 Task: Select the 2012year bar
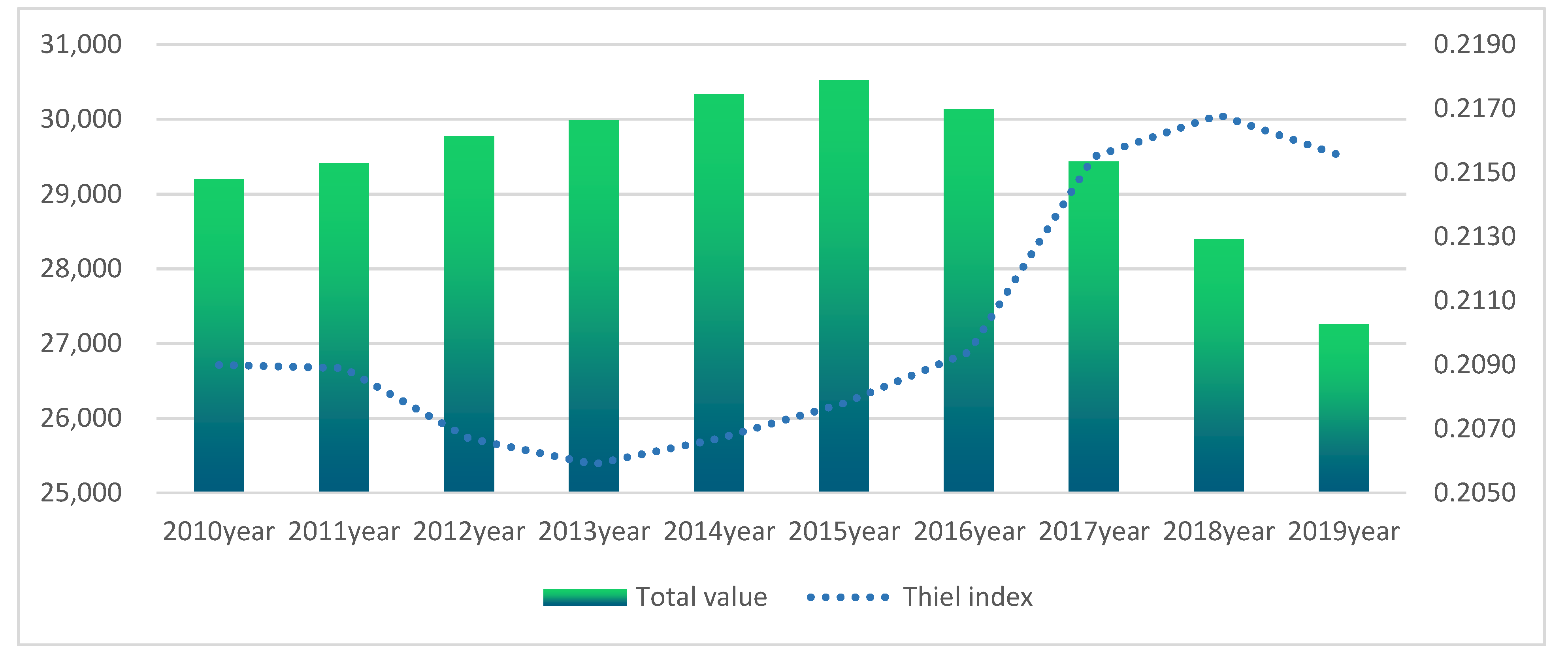pyautogui.click(x=469, y=314)
